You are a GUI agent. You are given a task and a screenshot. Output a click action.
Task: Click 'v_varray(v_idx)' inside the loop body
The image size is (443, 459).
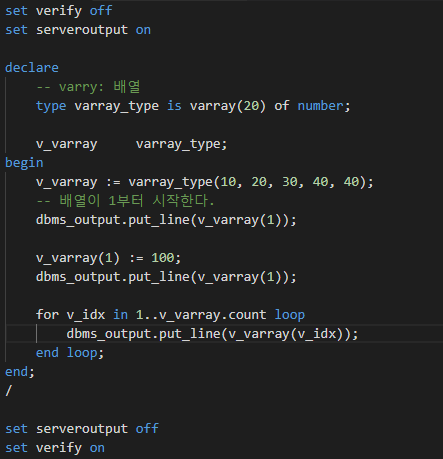click(286, 334)
